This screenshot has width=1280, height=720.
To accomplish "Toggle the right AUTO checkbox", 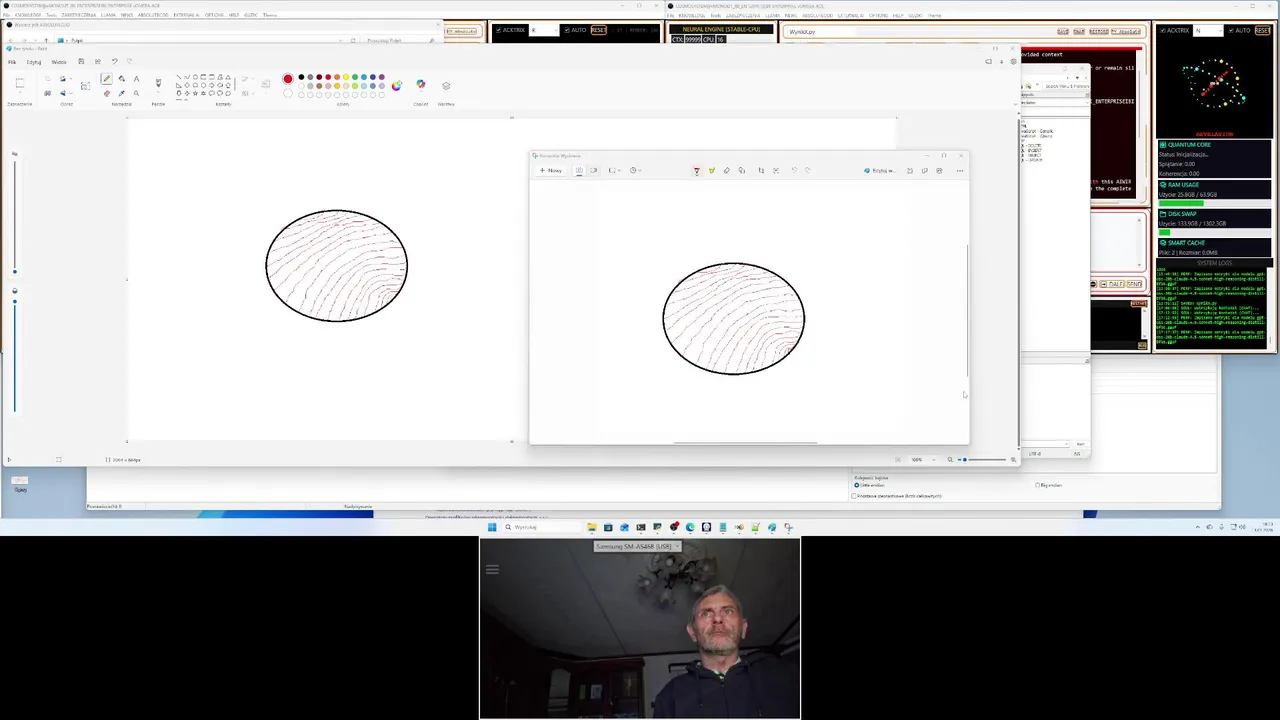I will (1230, 30).
